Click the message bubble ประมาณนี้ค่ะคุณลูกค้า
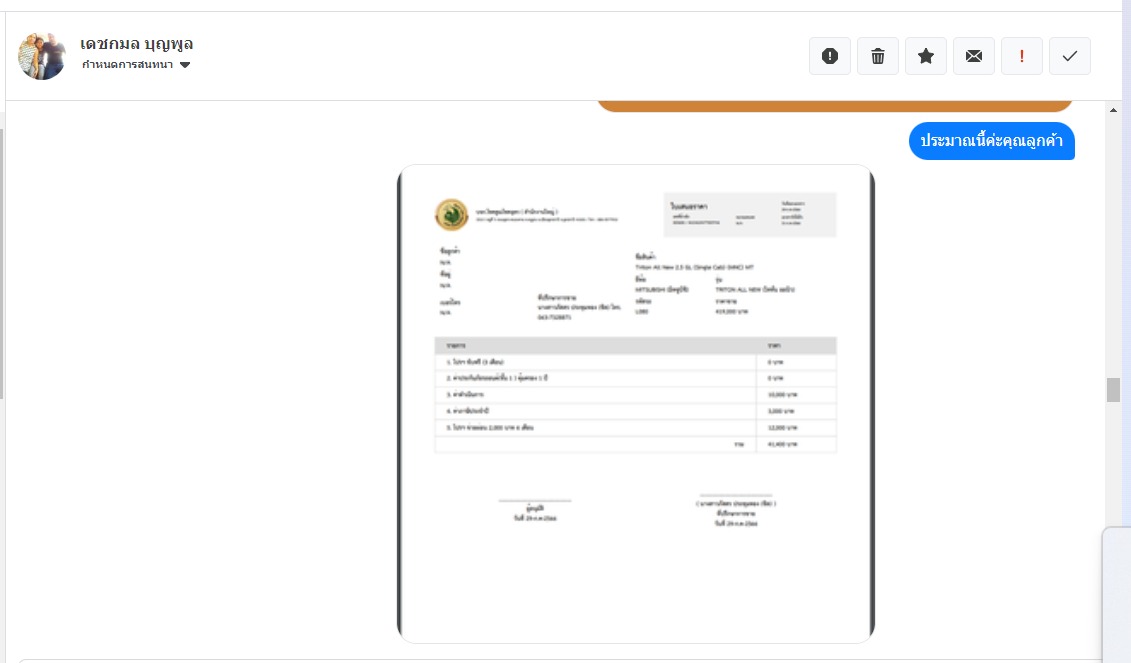 coord(992,141)
